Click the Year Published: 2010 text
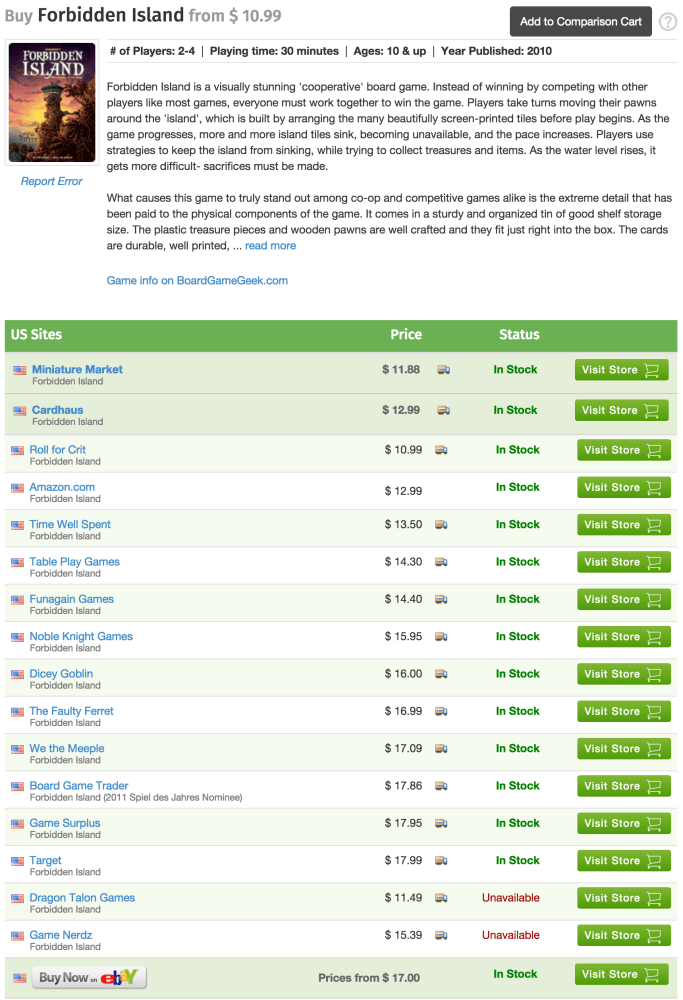The height and width of the screenshot is (1000, 683). pos(496,52)
